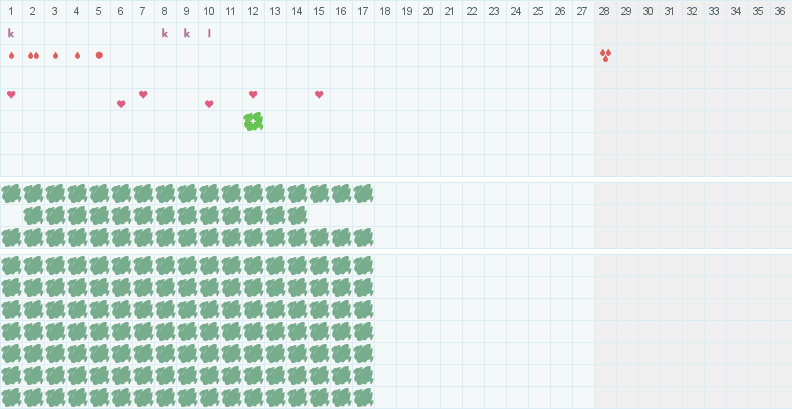The image size is (792, 409).
Task: Click the 'k' marker on day 8
Action: point(165,33)
